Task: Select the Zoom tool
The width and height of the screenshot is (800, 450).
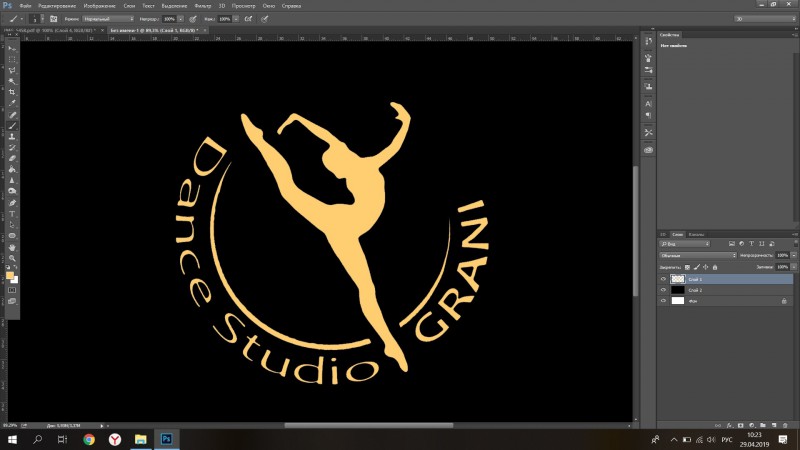Action: pos(12,258)
